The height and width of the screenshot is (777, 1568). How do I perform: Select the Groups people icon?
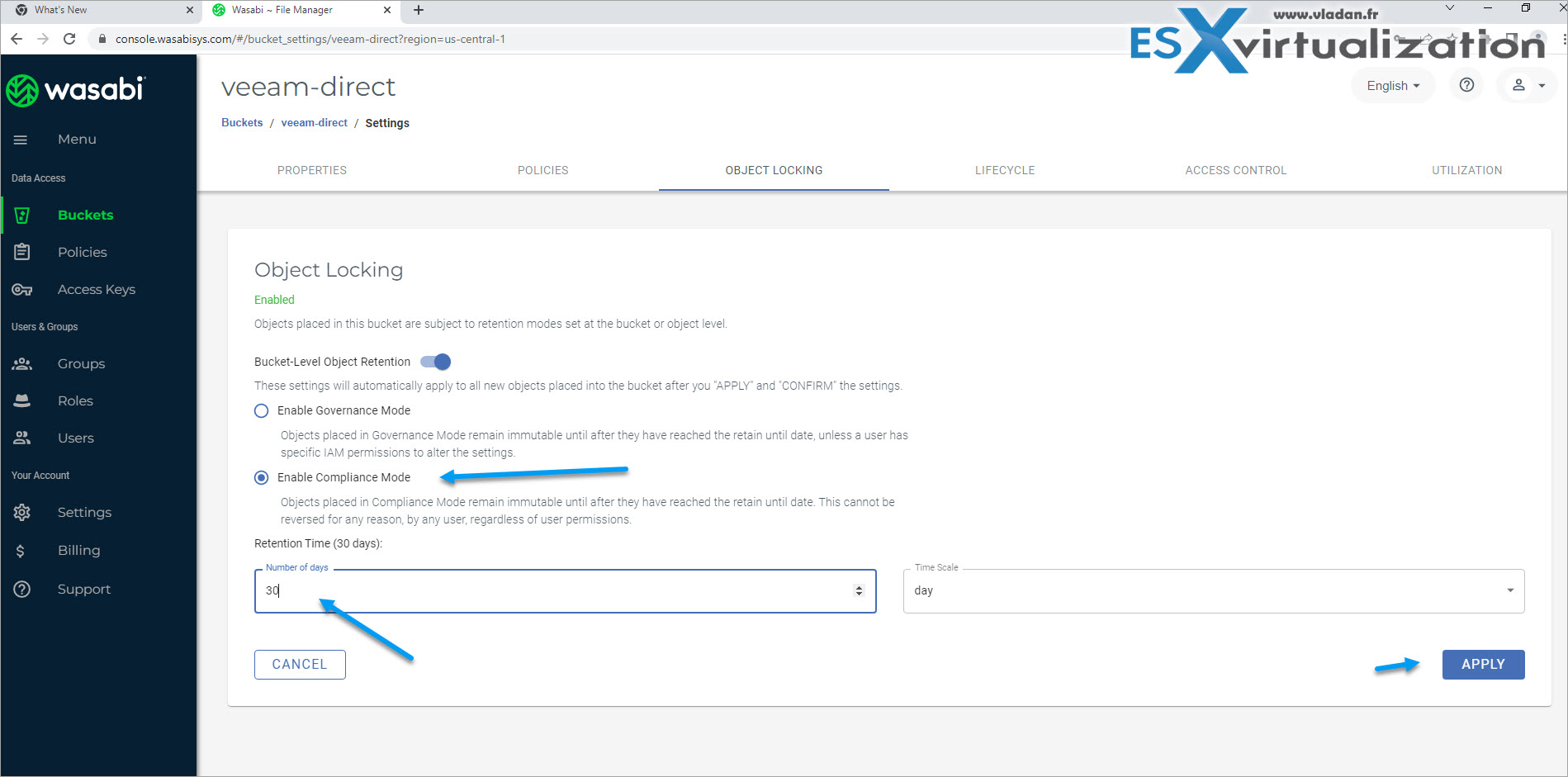tap(22, 364)
